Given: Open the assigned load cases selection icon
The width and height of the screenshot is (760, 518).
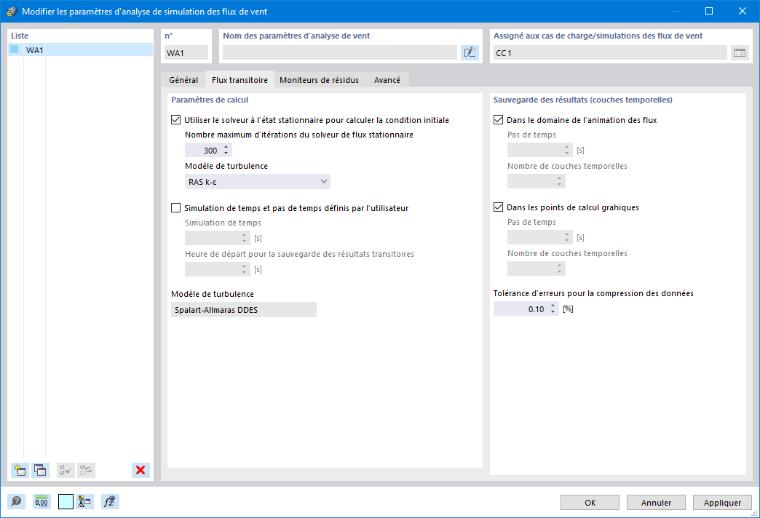Looking at the screenshot, I should [x=740, y=53].
